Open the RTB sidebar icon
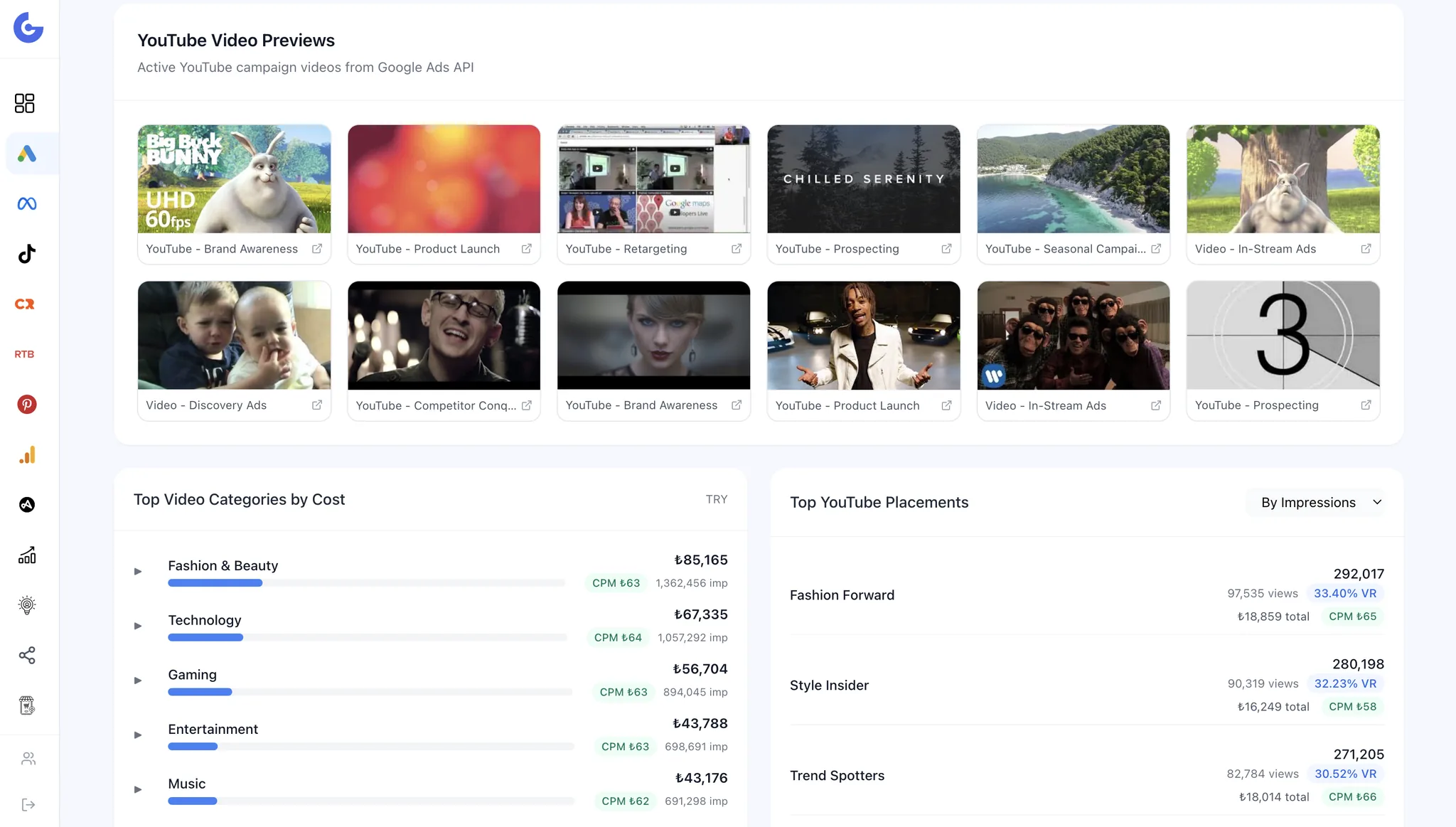The height and width of the screenshot is (827, 1456). 25,354
